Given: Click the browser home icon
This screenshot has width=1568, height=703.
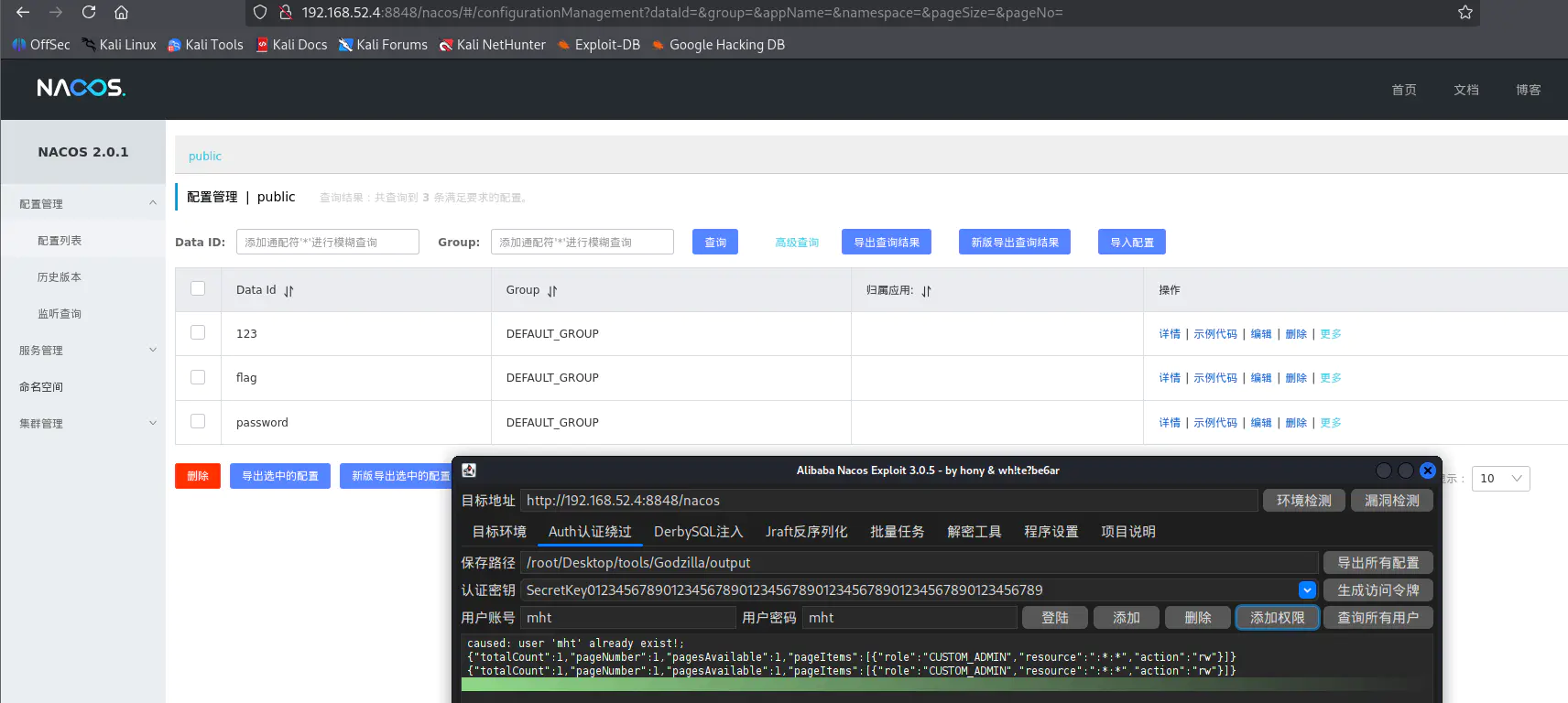Looking at the screenshot, I should click(x=121, y=12).
